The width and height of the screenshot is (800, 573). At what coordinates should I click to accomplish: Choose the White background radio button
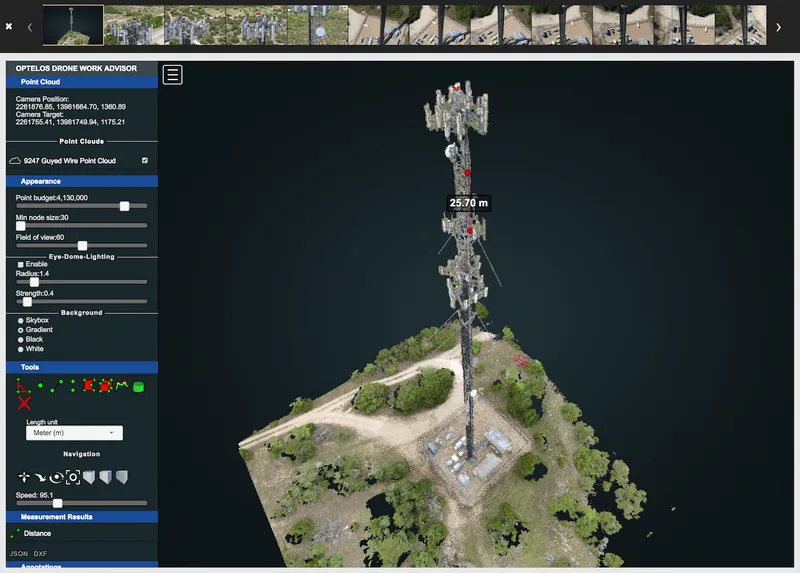click(x=21, y=349)
